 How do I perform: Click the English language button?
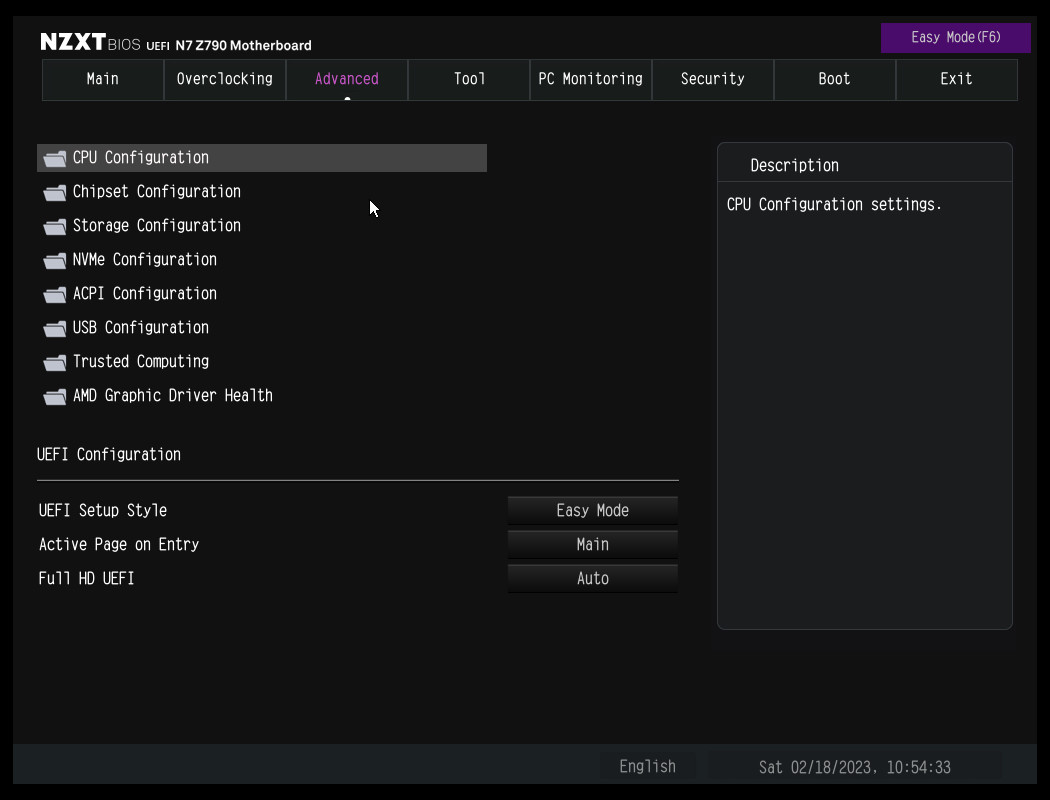(x=647, y=767)
